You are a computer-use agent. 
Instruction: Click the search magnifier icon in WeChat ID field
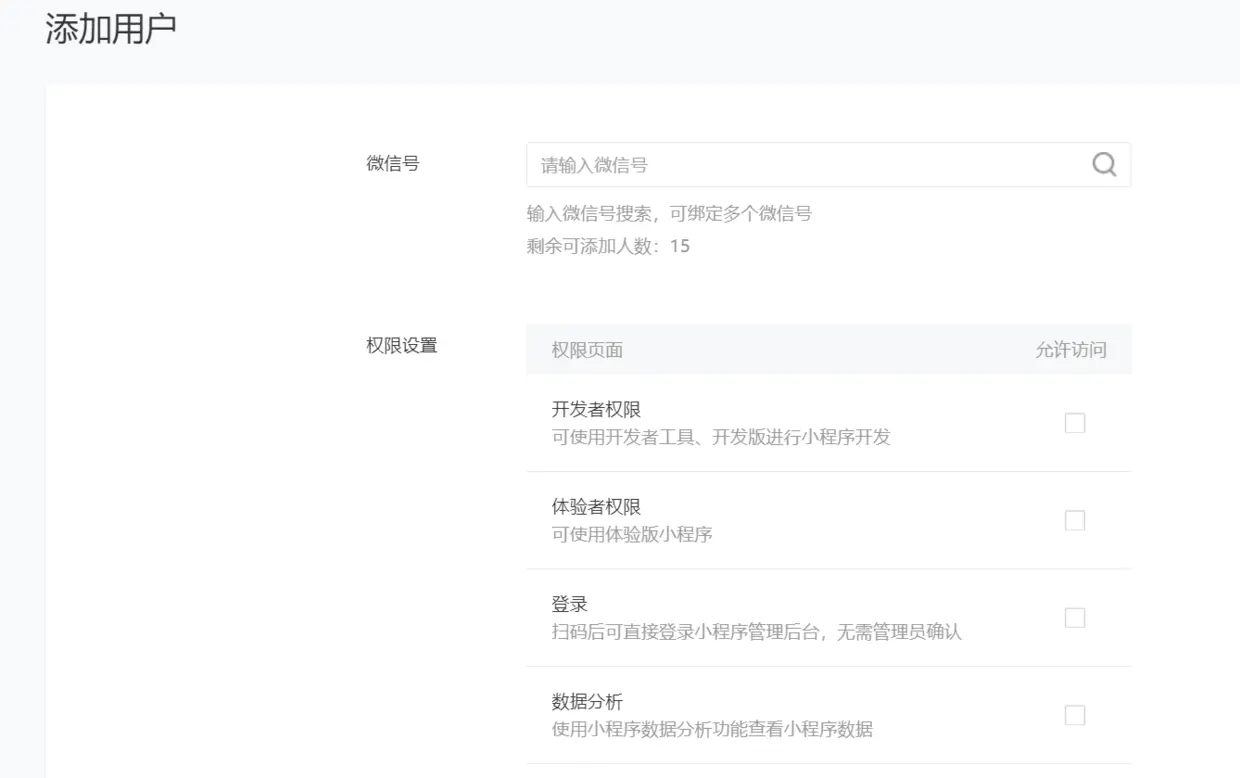[1104, 165]
